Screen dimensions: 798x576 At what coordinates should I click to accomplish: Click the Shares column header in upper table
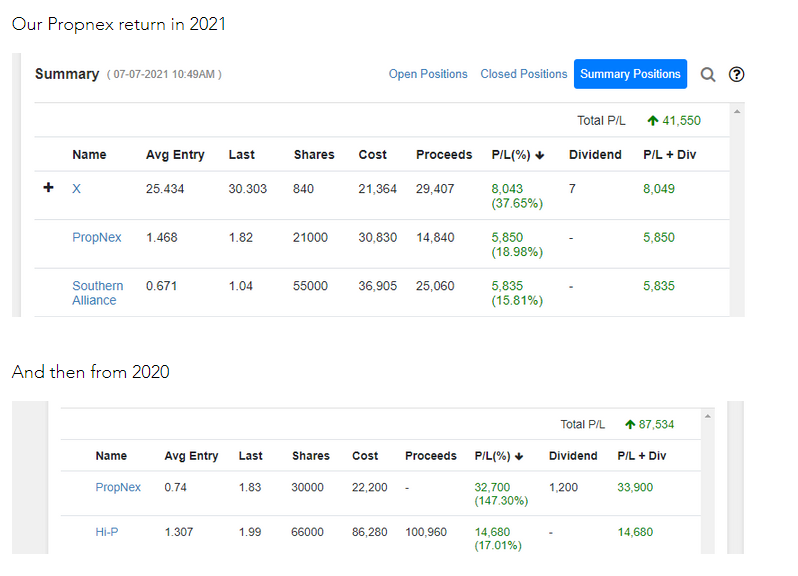tap(314, 155)
